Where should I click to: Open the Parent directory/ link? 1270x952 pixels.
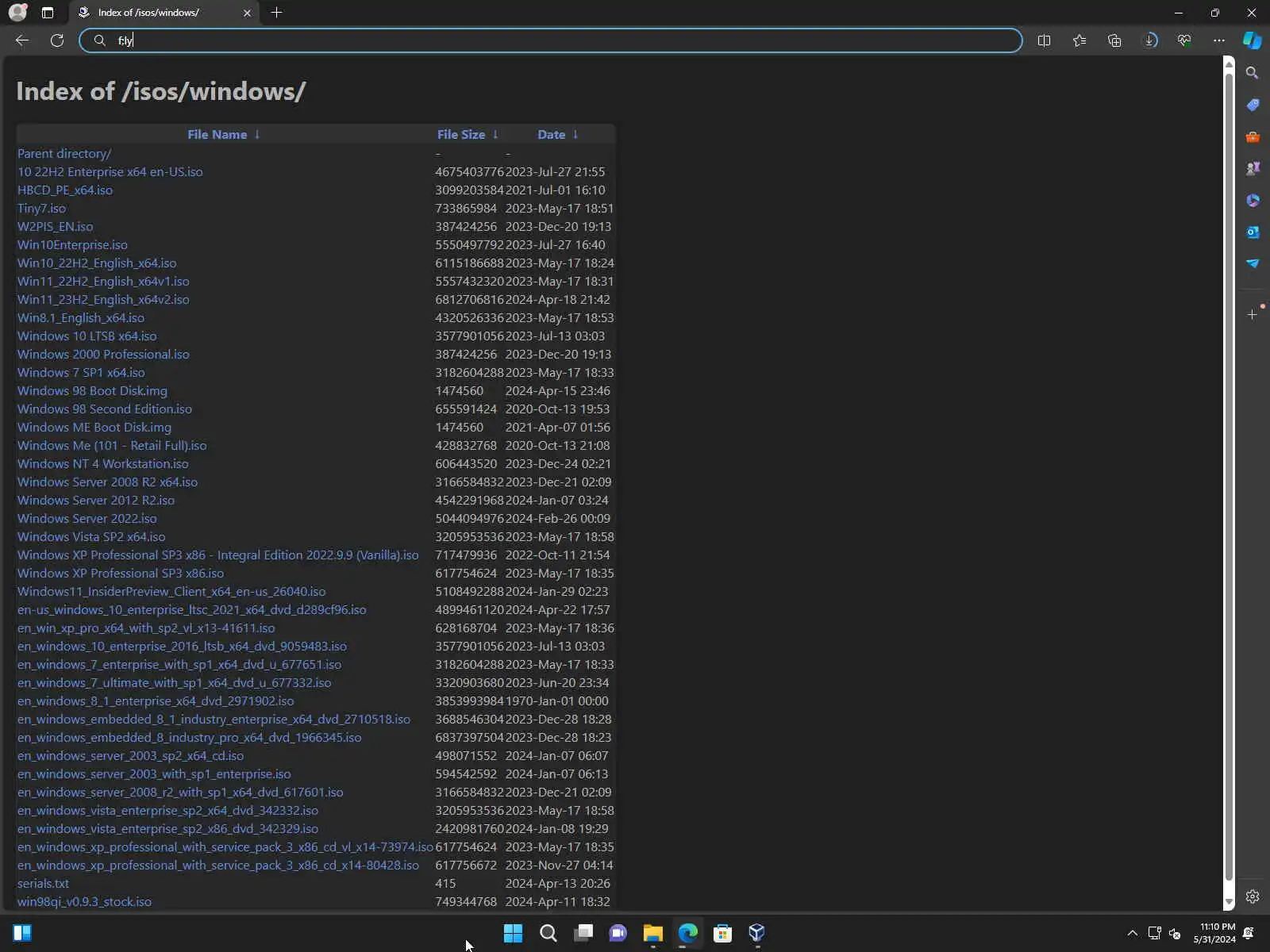[x=64, y=154]
